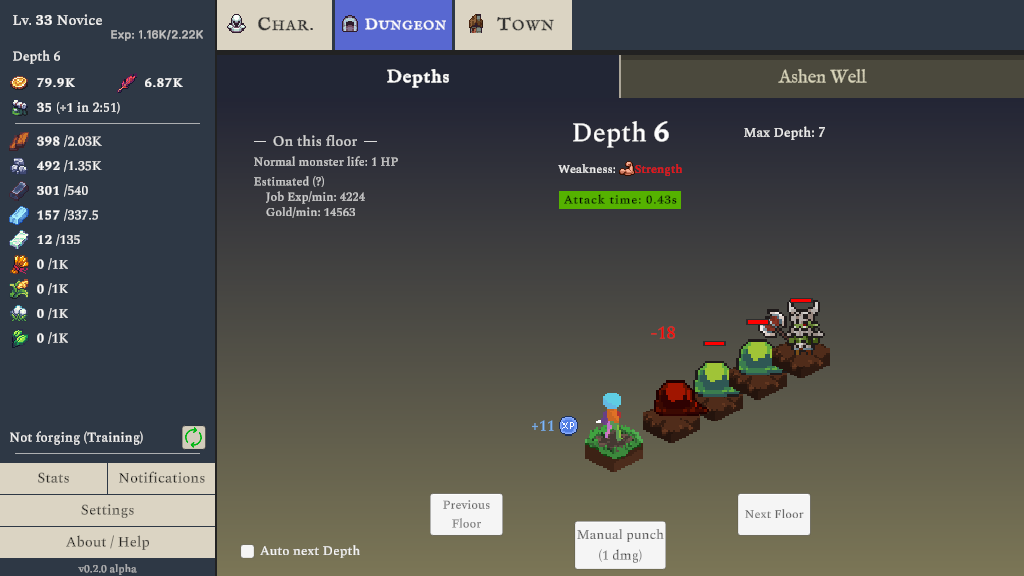
Task: Open the Char. tab
Action: click(274, 25)
